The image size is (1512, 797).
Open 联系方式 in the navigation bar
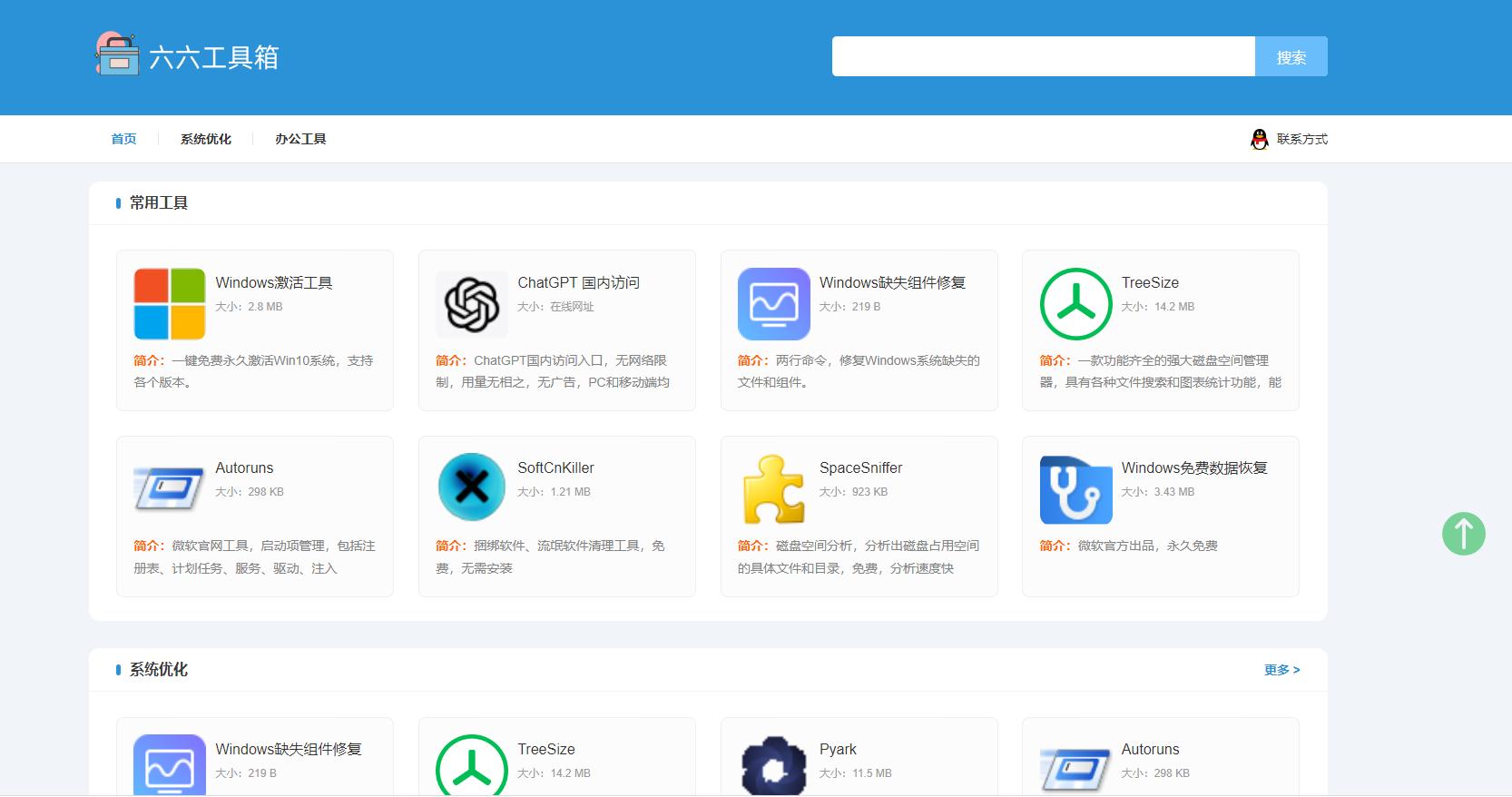(1301, 139)
